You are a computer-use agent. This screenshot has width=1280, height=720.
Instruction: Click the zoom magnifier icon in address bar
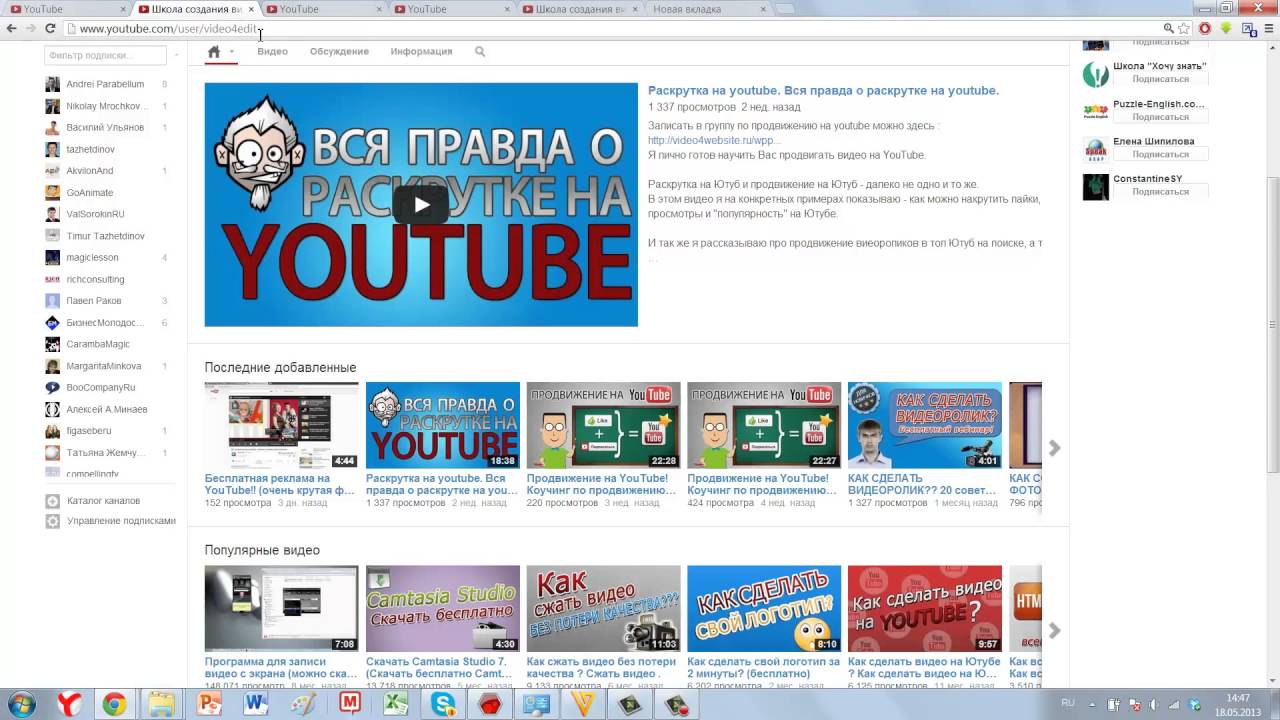click(1168, 29)
